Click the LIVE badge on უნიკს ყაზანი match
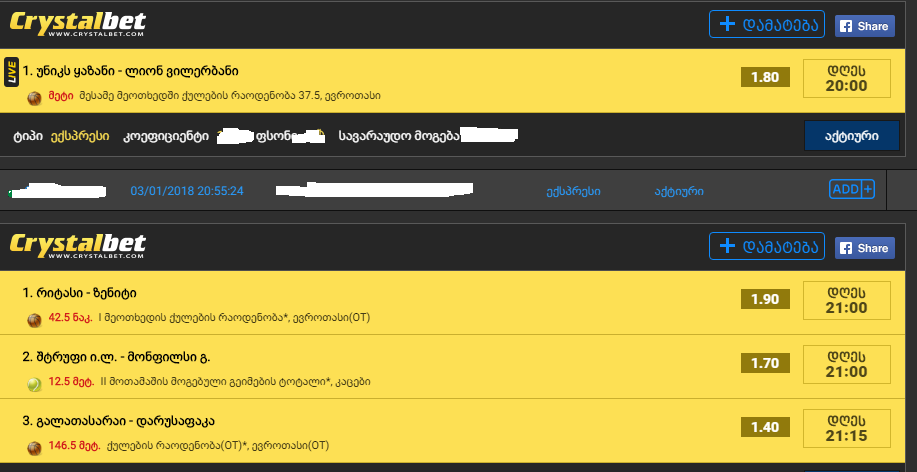 11,72
